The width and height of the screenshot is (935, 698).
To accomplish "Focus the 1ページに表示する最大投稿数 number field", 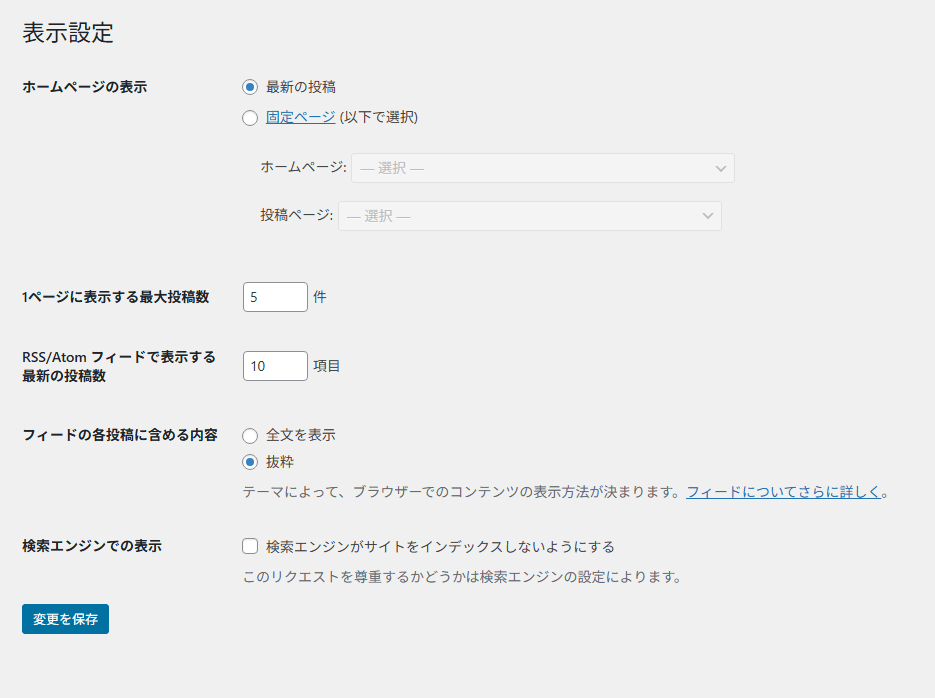I will click(275, 297).
